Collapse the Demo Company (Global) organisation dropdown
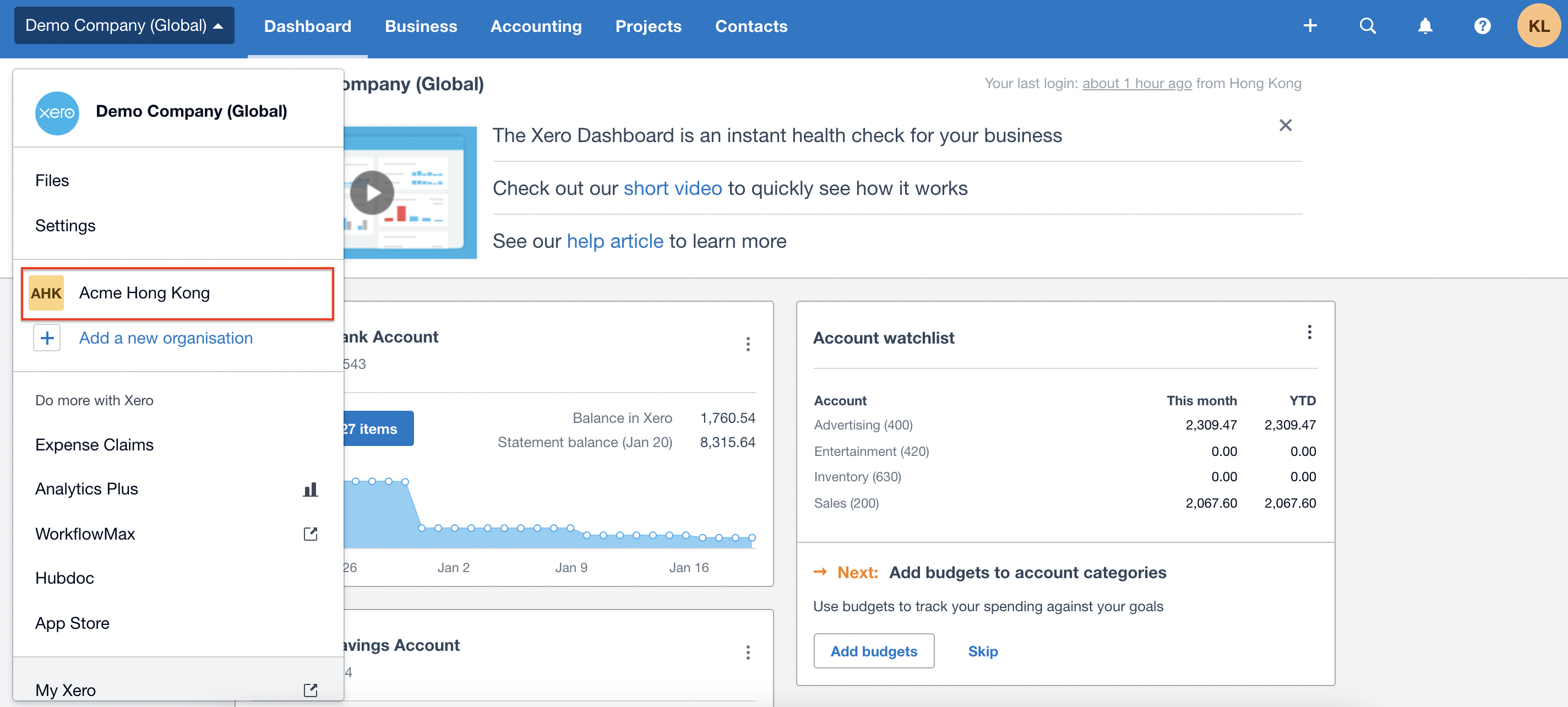The height and width of the screenshot is (707, 1568). (x=124, y=25)
